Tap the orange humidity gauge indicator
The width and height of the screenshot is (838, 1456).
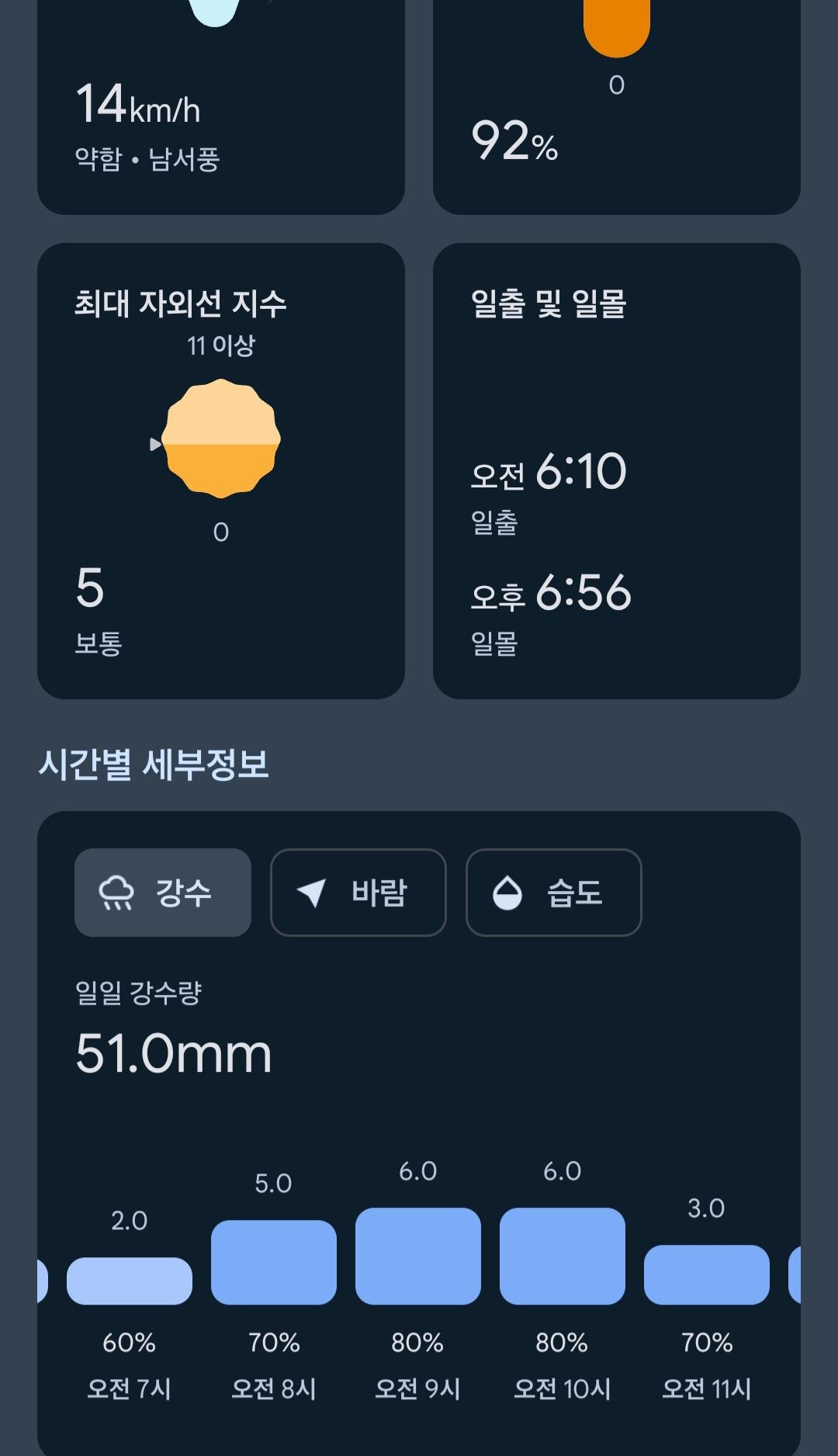coord(617,27)
